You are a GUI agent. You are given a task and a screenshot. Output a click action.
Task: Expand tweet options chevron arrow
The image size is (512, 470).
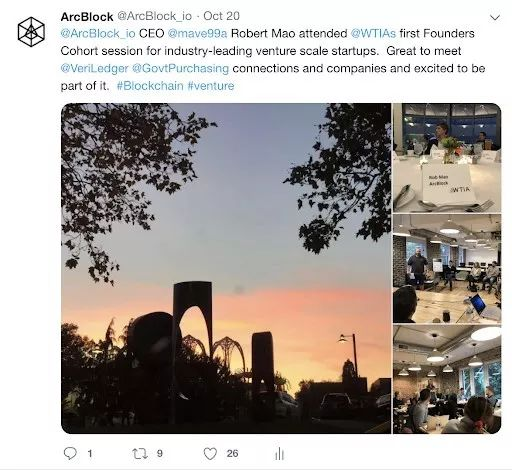click(x=495, y=17)
